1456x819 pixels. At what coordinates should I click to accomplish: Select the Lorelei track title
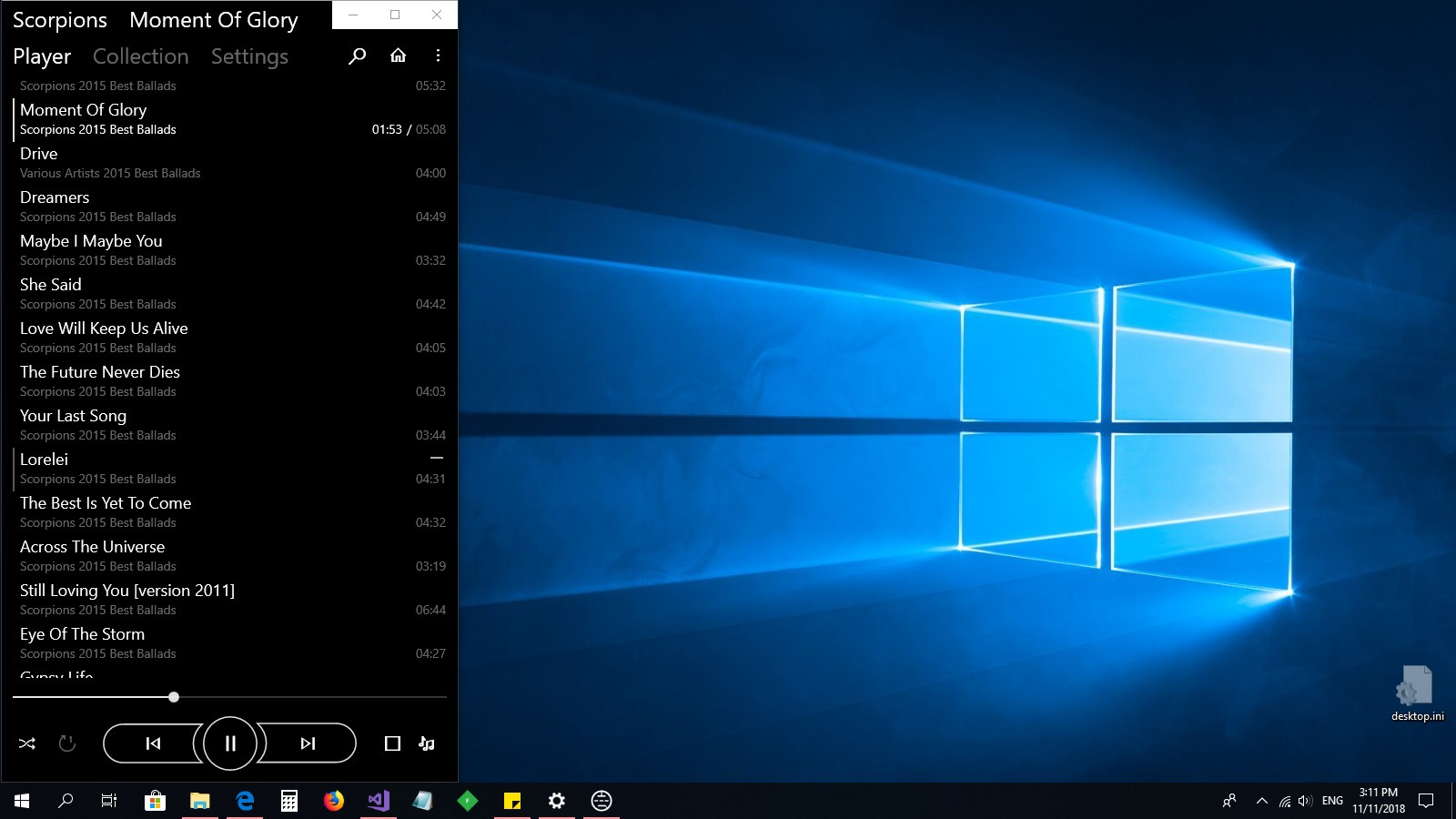44,460
